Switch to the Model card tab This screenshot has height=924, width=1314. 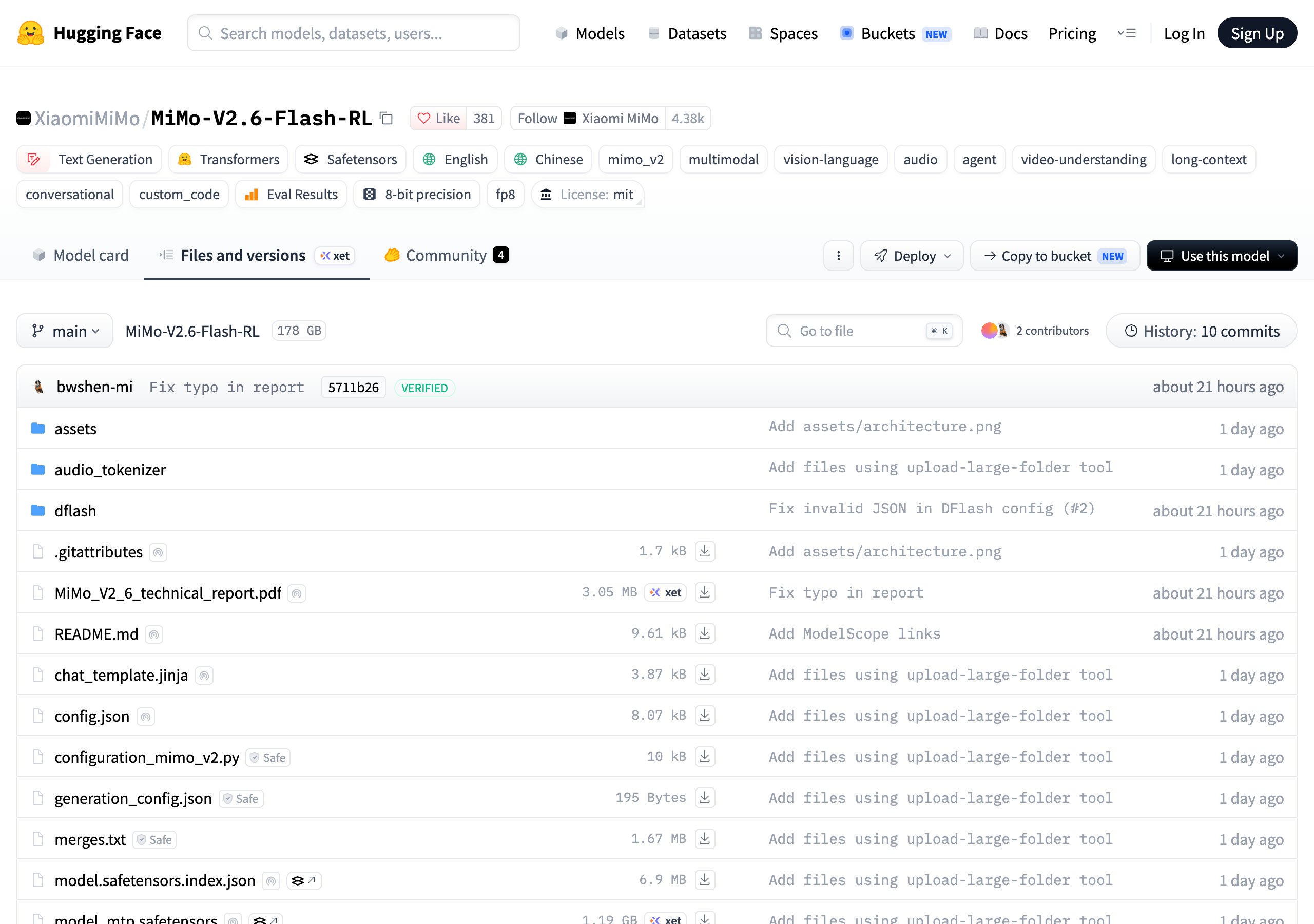coord(81,255)
